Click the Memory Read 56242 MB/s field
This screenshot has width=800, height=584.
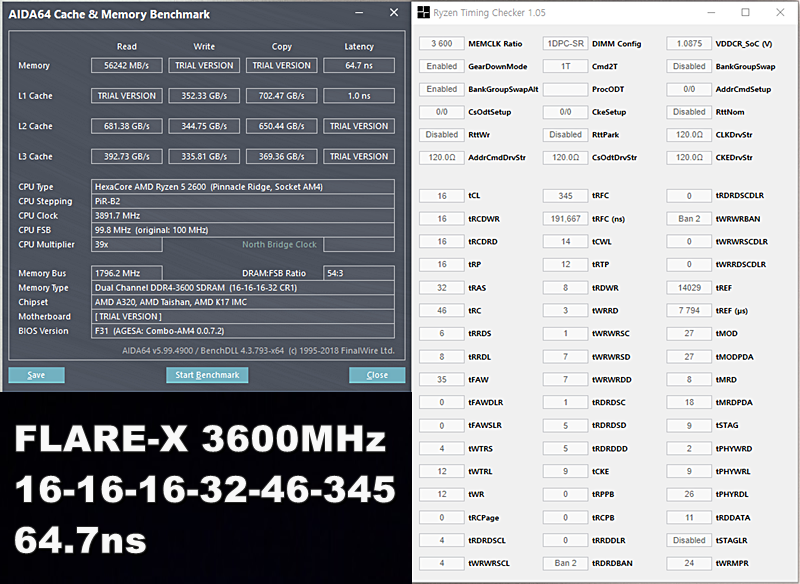point(127,65)
